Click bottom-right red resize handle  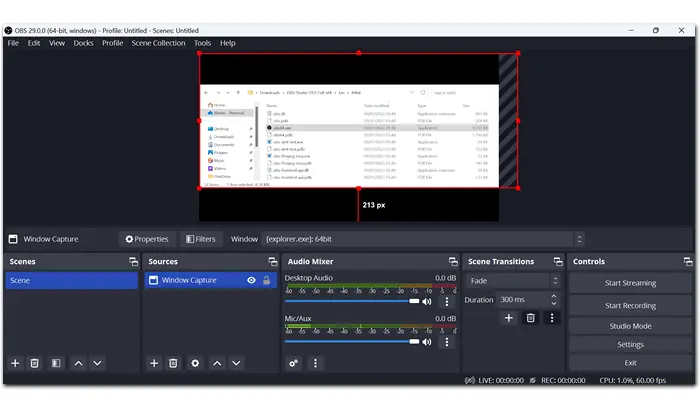coord(518,188)
